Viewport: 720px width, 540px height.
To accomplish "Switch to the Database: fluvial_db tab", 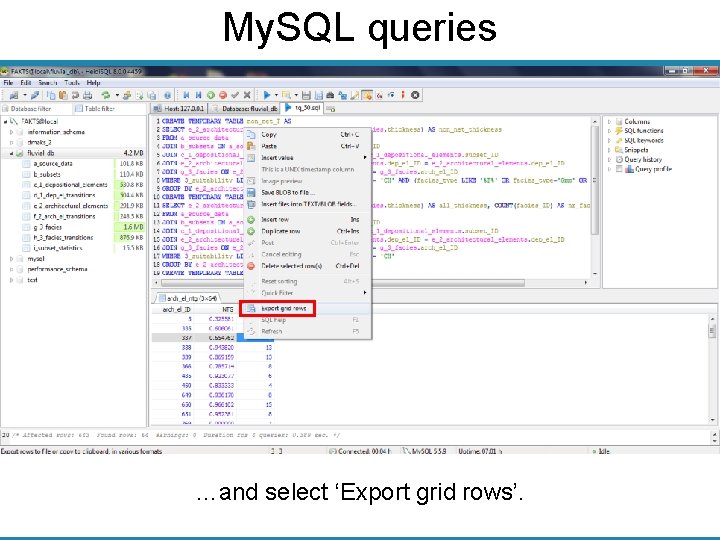I will click(244, 109).
